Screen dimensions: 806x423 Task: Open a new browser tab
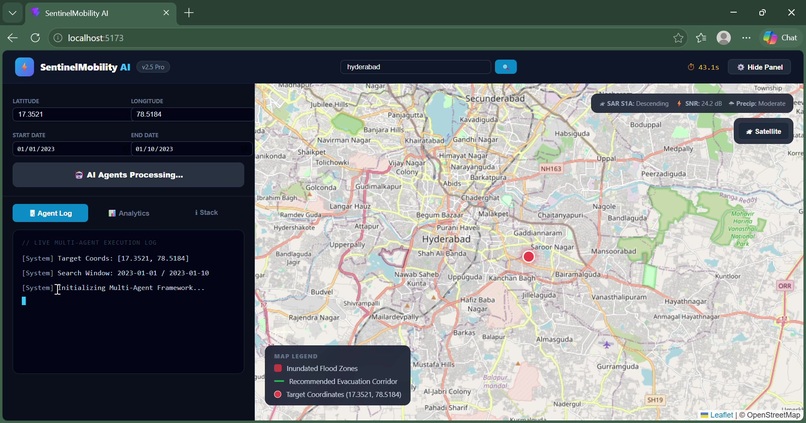(x=189, y=13)
